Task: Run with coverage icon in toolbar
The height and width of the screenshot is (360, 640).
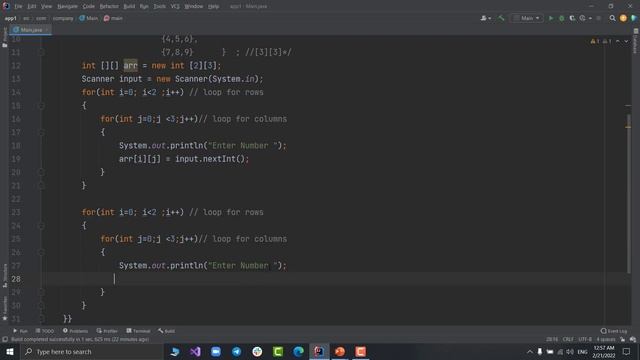Action: pyautogui.click(x=572, y=18)
